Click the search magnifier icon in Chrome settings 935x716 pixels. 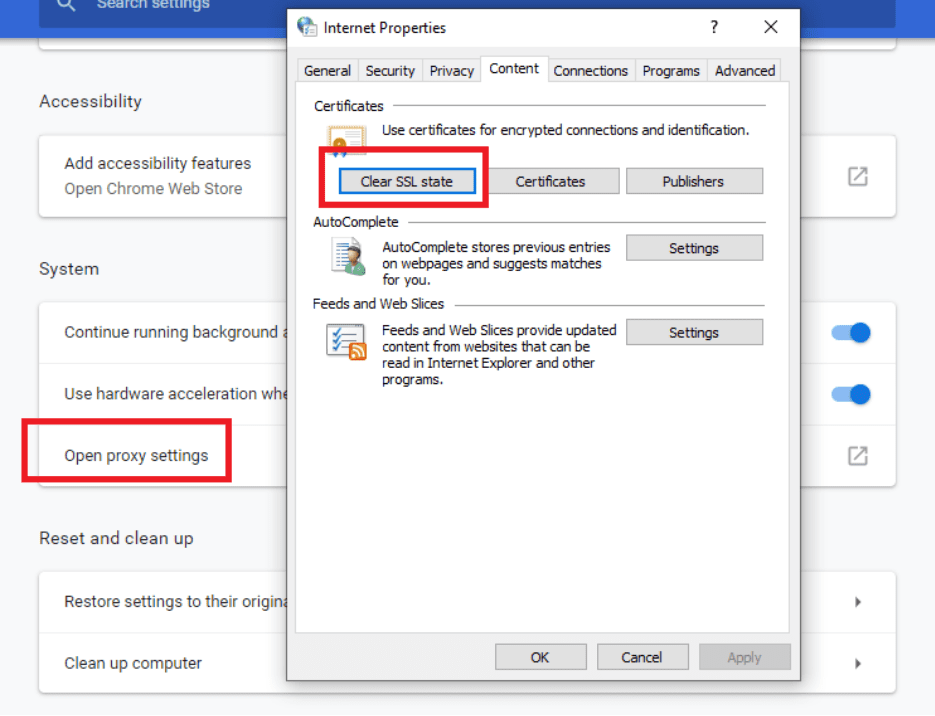pyautogui.click(x=66, y=5)
